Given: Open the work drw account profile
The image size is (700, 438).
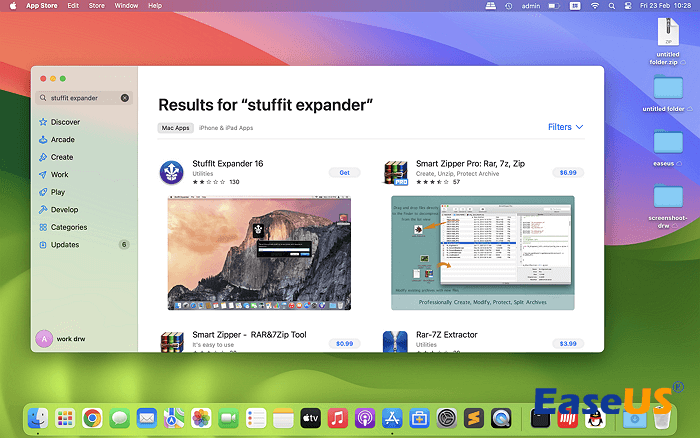Looking at the screenshot, I should click(70, 339).
